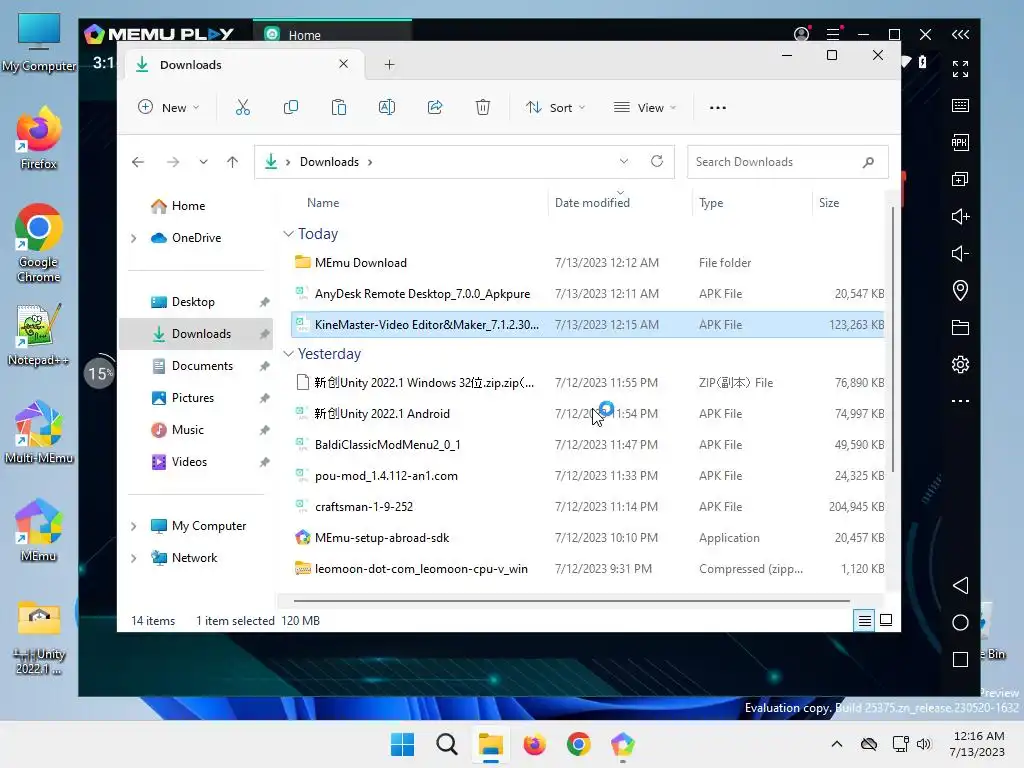The height and width of the screenshot is (768, 1024).
Task: Expand My Computer tree node
Action: click(134, 526)
